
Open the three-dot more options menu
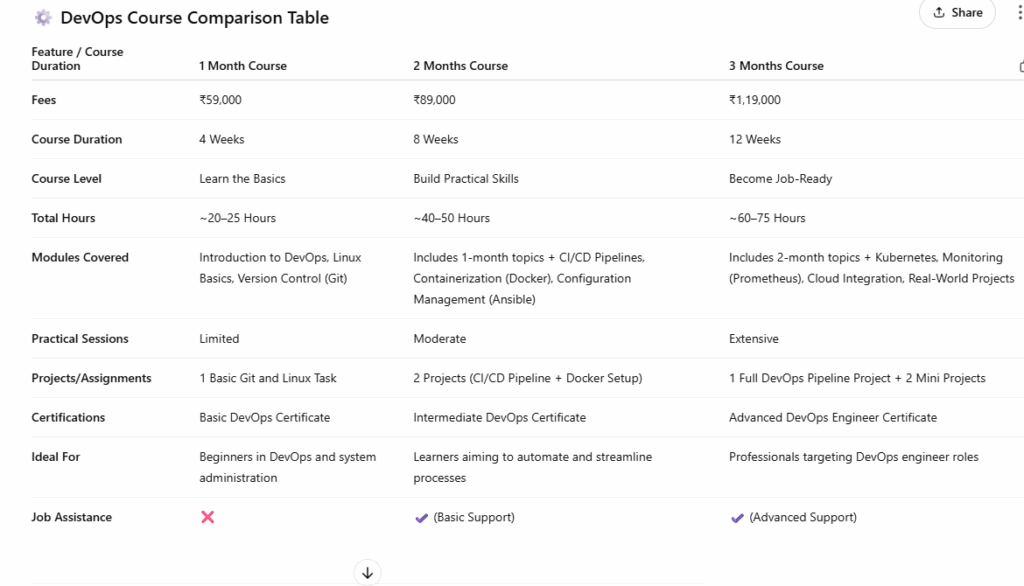tap(1015, 12)
